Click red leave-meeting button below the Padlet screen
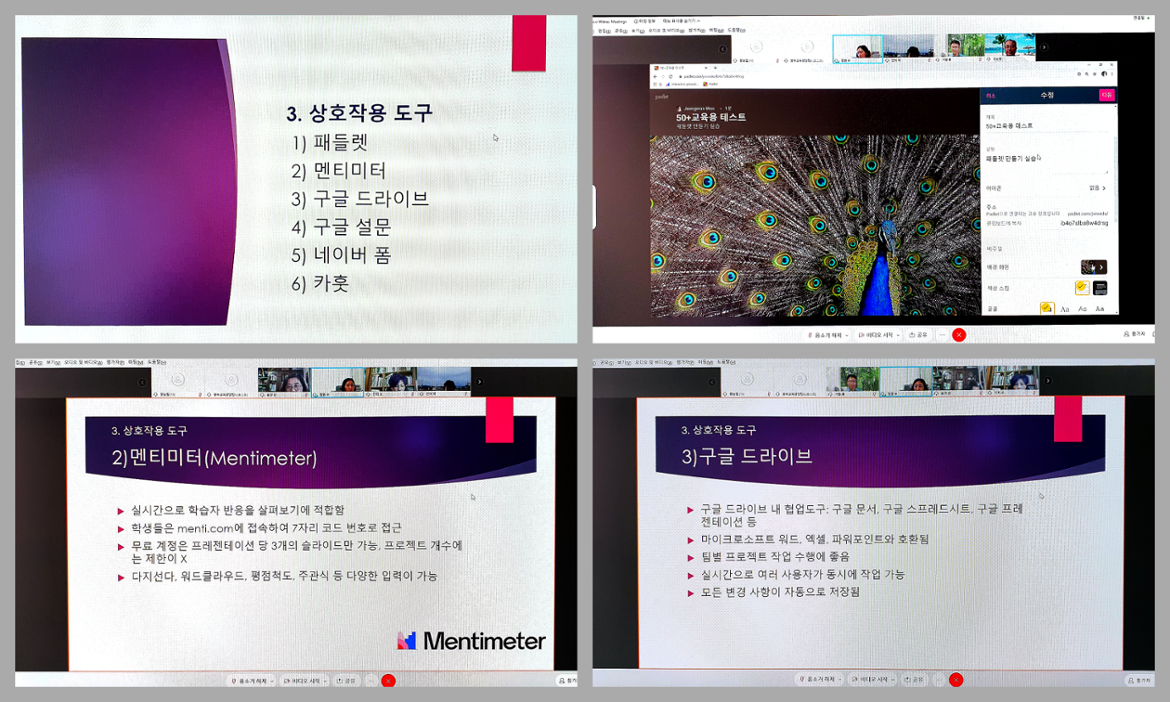Viewport: 1170px width, 702px height. click(958, 335)
